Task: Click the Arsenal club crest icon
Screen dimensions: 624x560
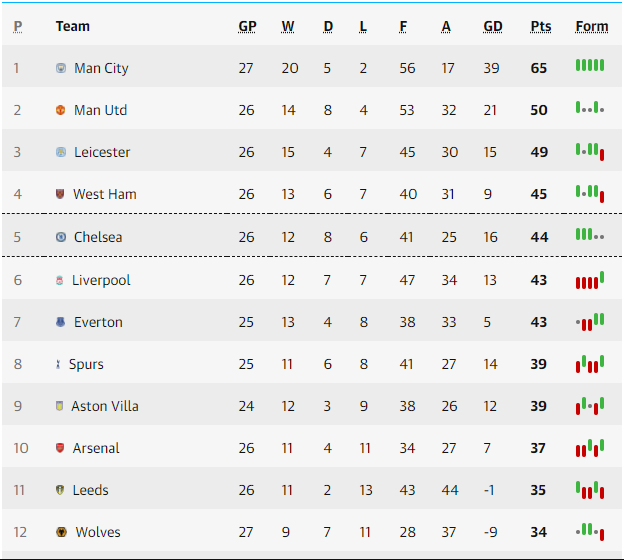Action: [60, 448]
